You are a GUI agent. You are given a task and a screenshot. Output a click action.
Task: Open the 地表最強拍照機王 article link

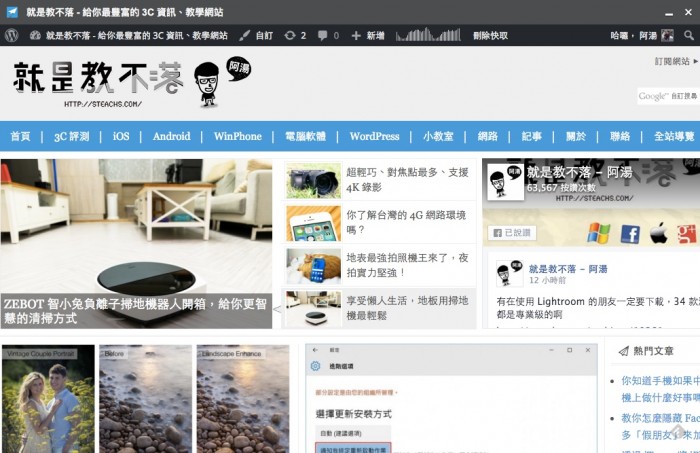pyautogui.click(x=407, y=265)
